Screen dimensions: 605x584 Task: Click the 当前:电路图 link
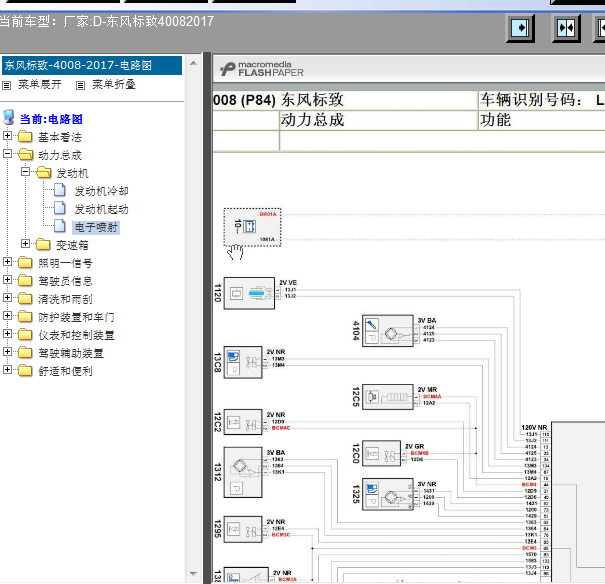(51, 119)
